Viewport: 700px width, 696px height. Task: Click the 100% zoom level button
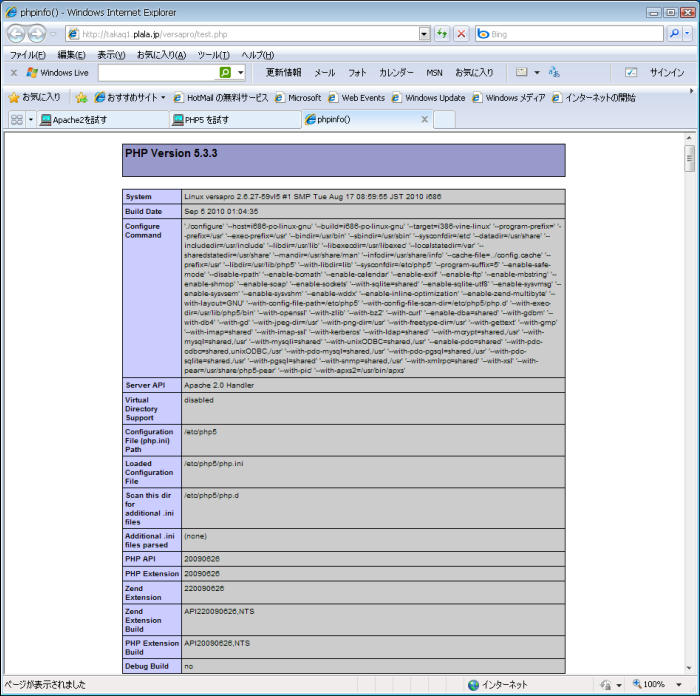click(x=648, y=684)
